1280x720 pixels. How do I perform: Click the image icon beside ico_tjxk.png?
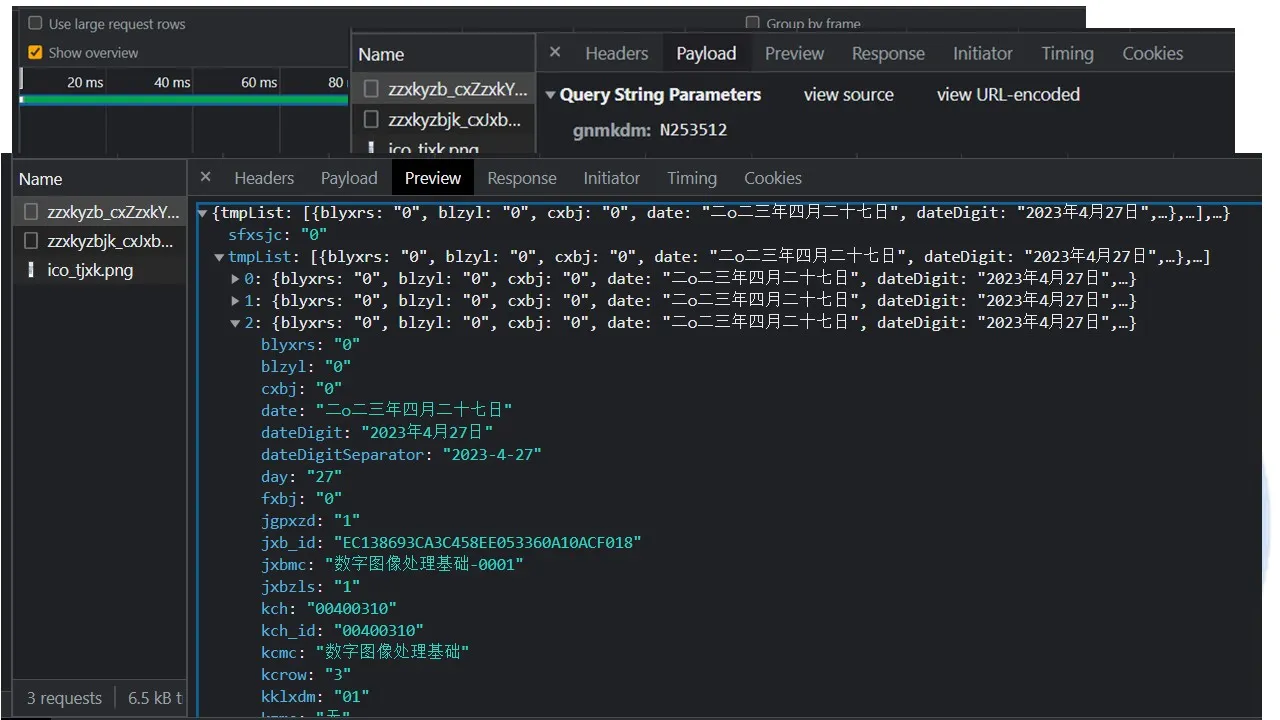point(31,270)
